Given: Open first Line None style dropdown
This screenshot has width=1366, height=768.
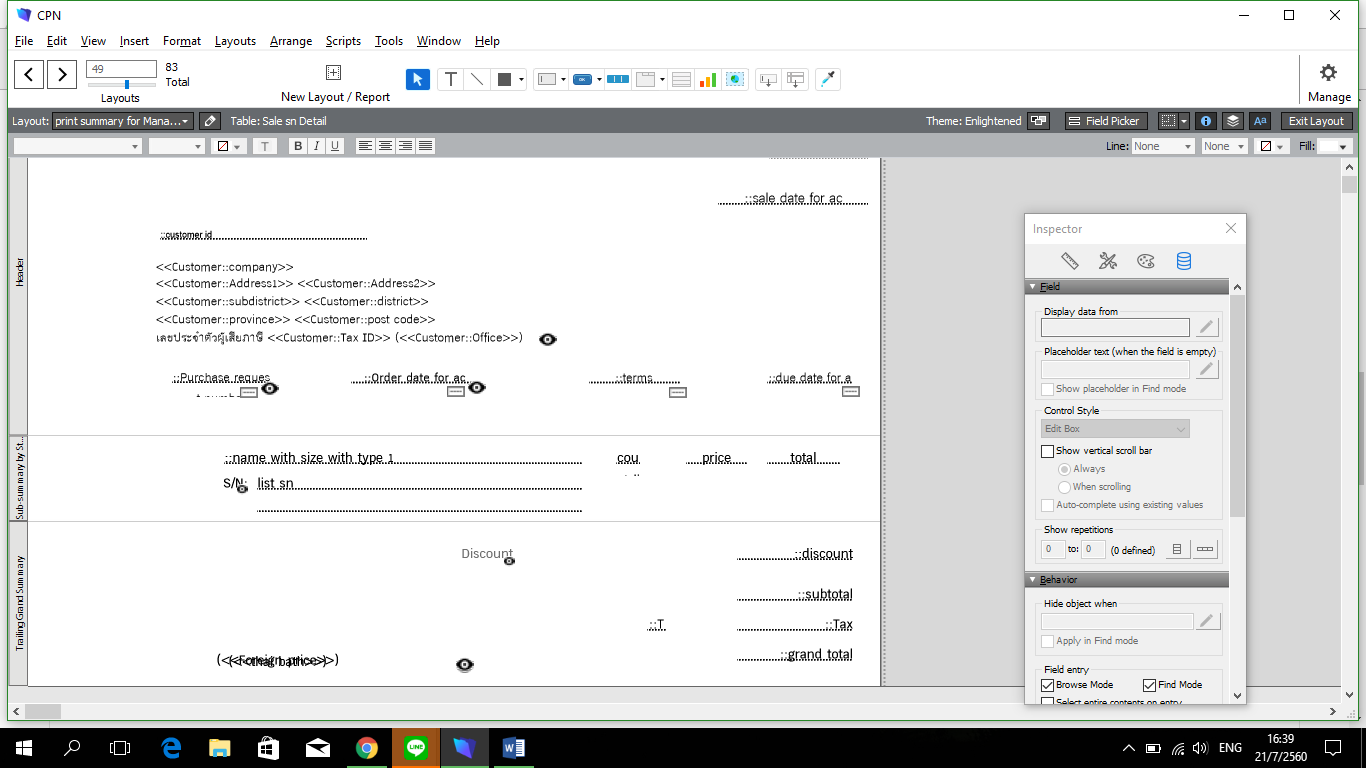Looking at the screenshot, I should (x=1163, y=146).
